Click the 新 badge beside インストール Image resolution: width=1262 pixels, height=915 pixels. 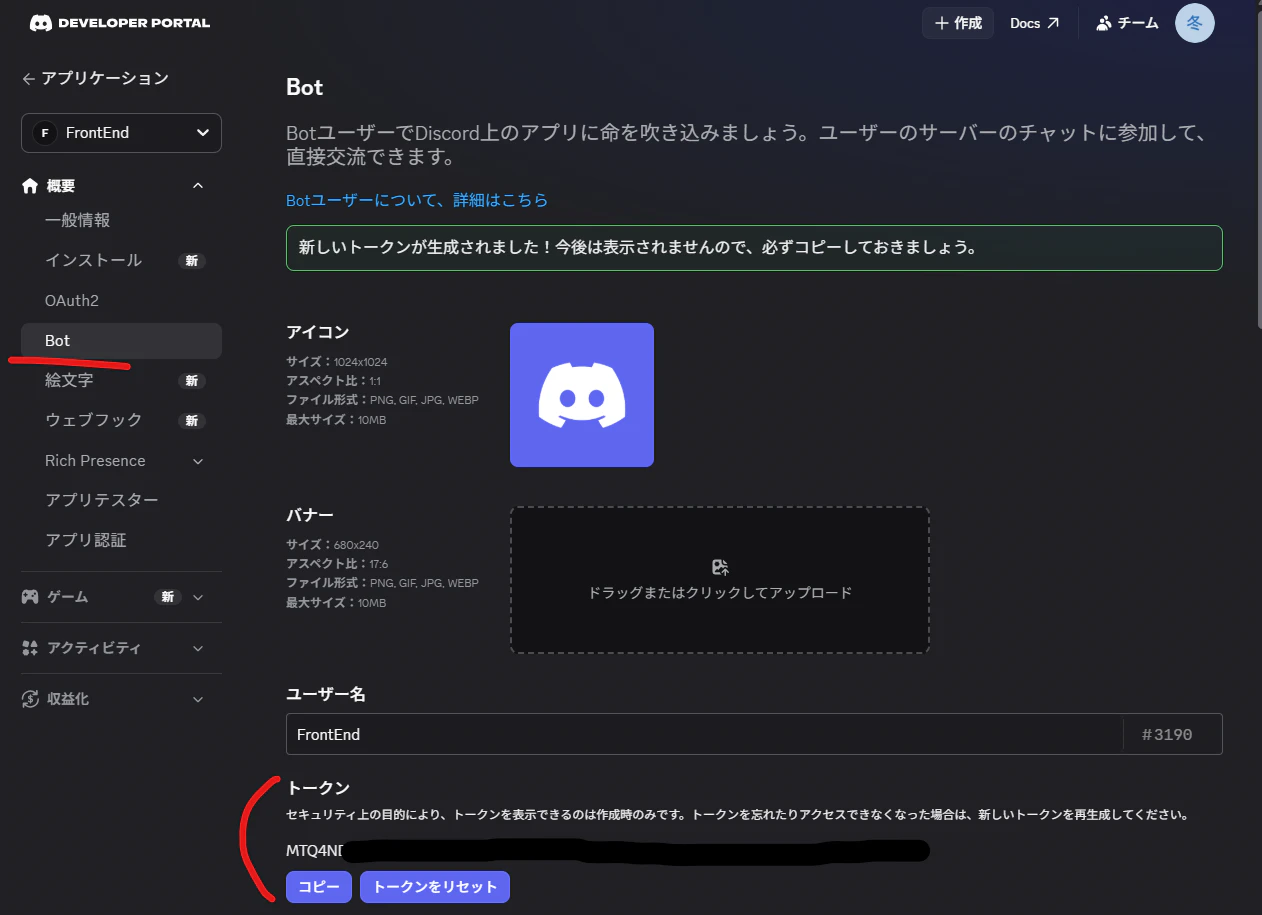pos(192,261)
